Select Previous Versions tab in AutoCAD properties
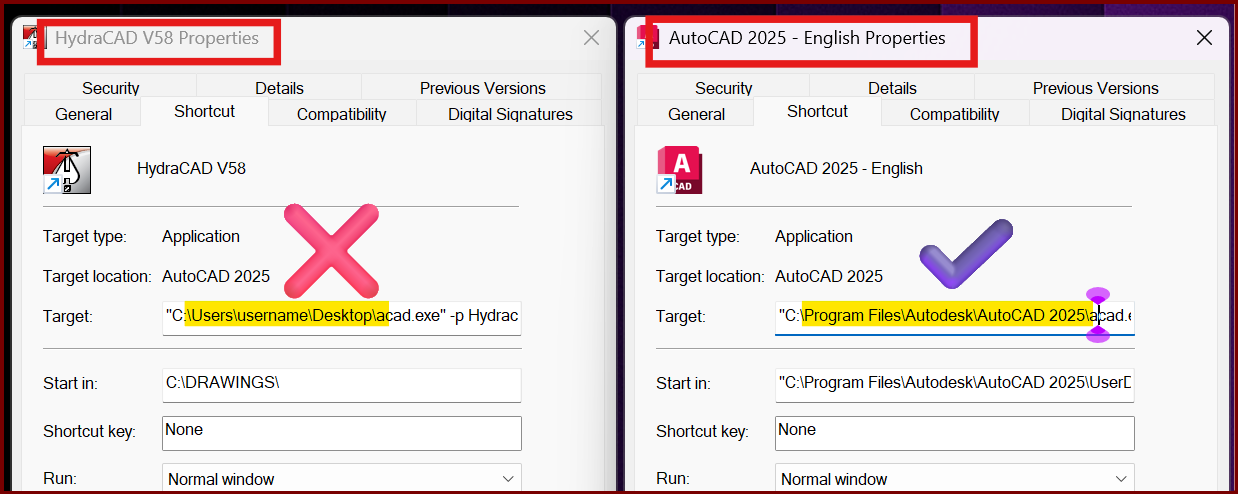This screenshot has height=494, width=1238. point(1095,88)
